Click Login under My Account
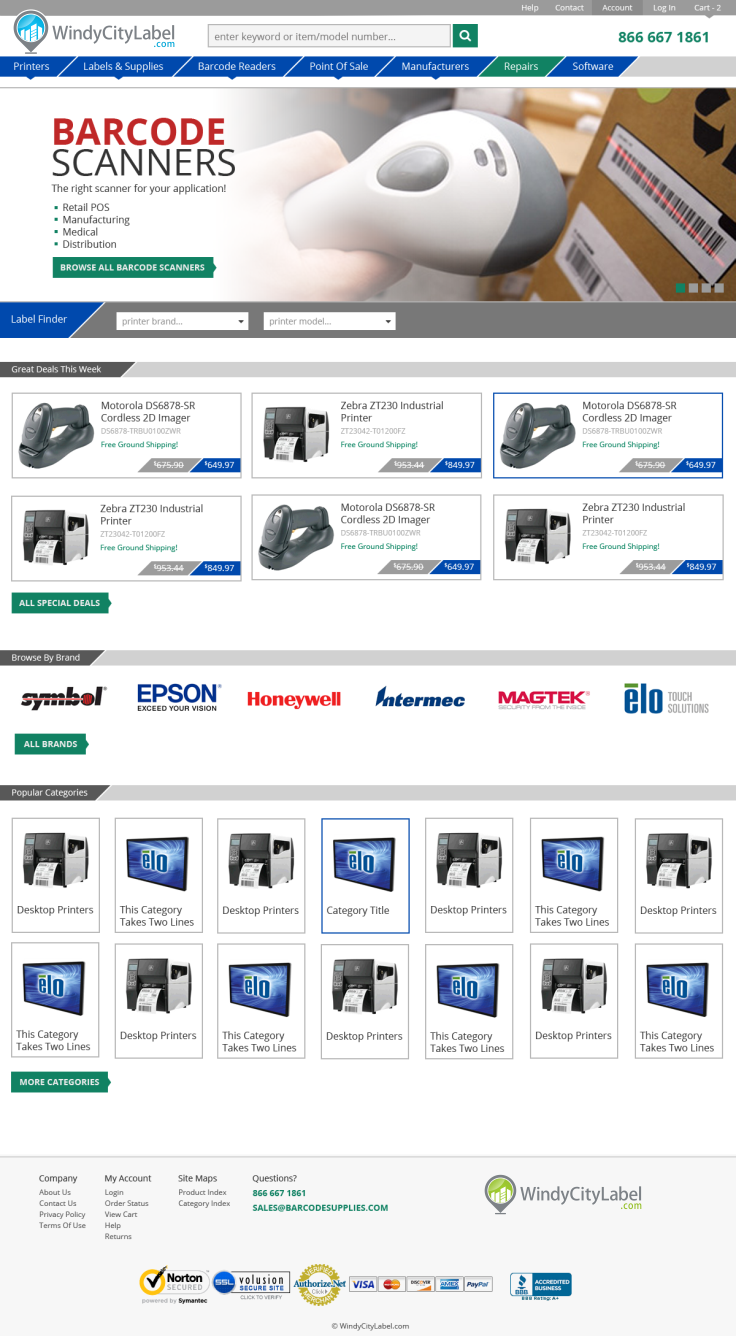The width and height of the screenshot is (736, 1336). pos(114,1192)
